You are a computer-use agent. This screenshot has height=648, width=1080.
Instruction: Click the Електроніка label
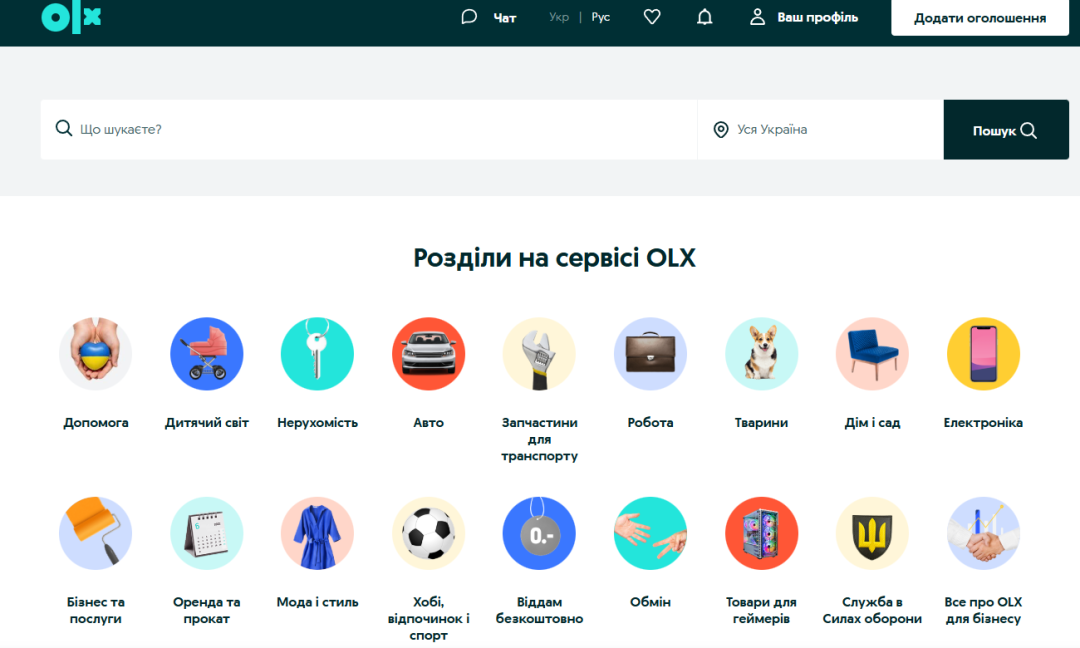click(983, 423)
